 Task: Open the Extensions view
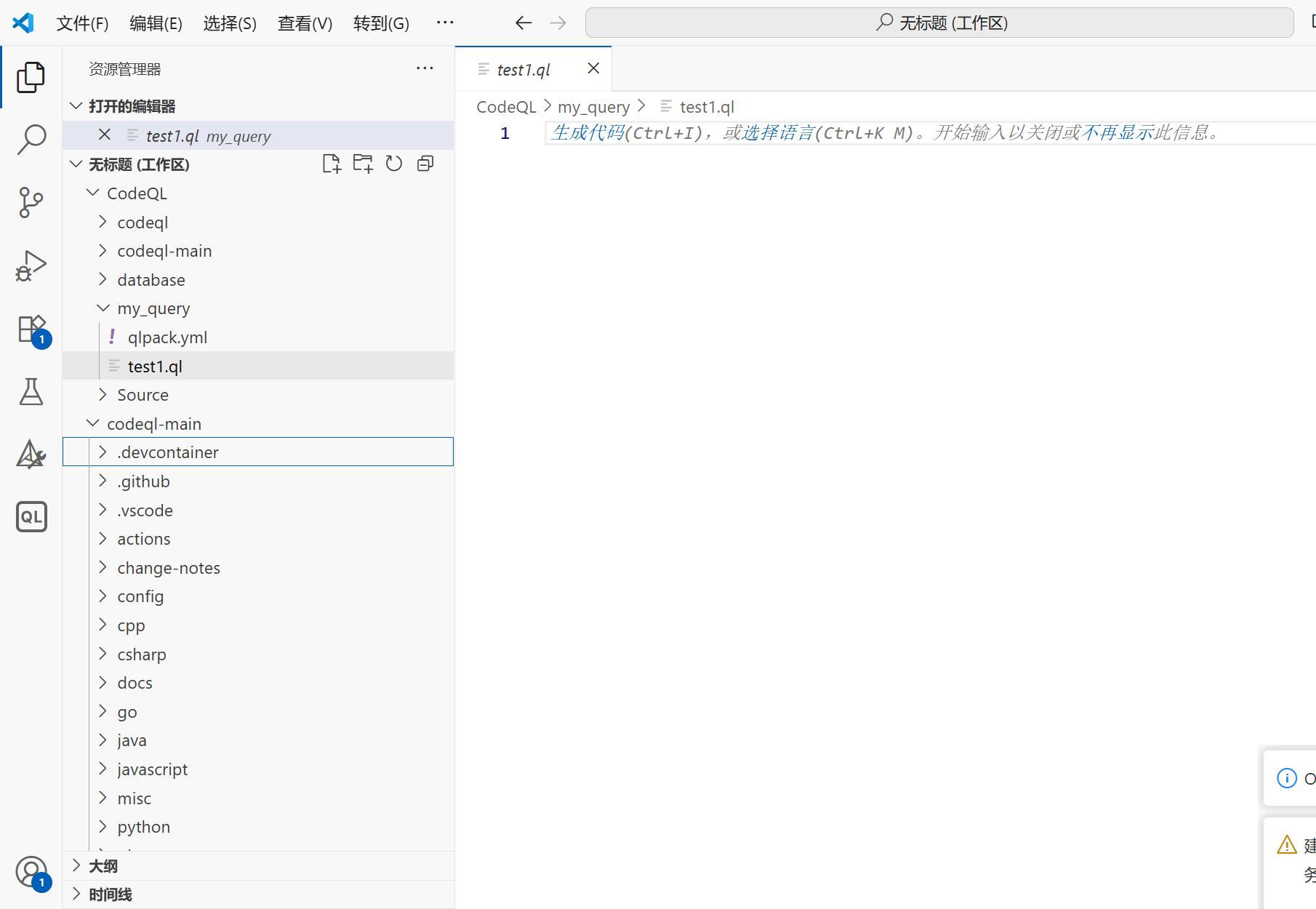point(31,329)
